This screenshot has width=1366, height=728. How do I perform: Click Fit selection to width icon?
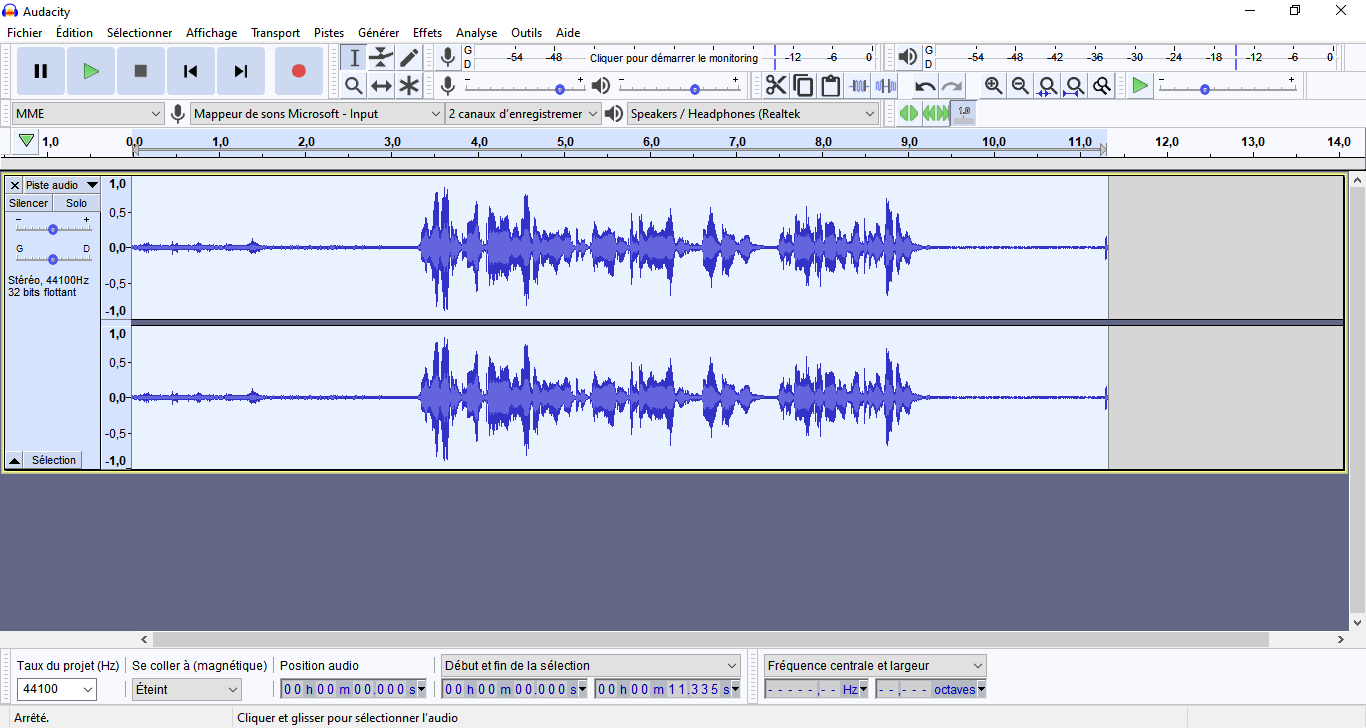(1047, 86)
